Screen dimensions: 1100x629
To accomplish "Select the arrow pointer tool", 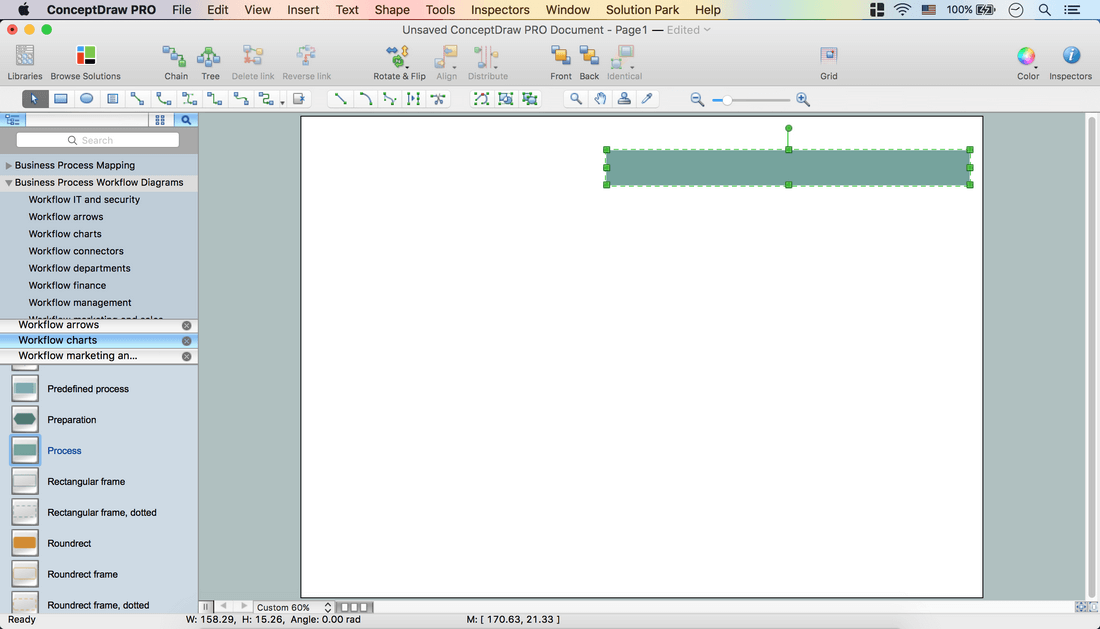I will (34, 99).
